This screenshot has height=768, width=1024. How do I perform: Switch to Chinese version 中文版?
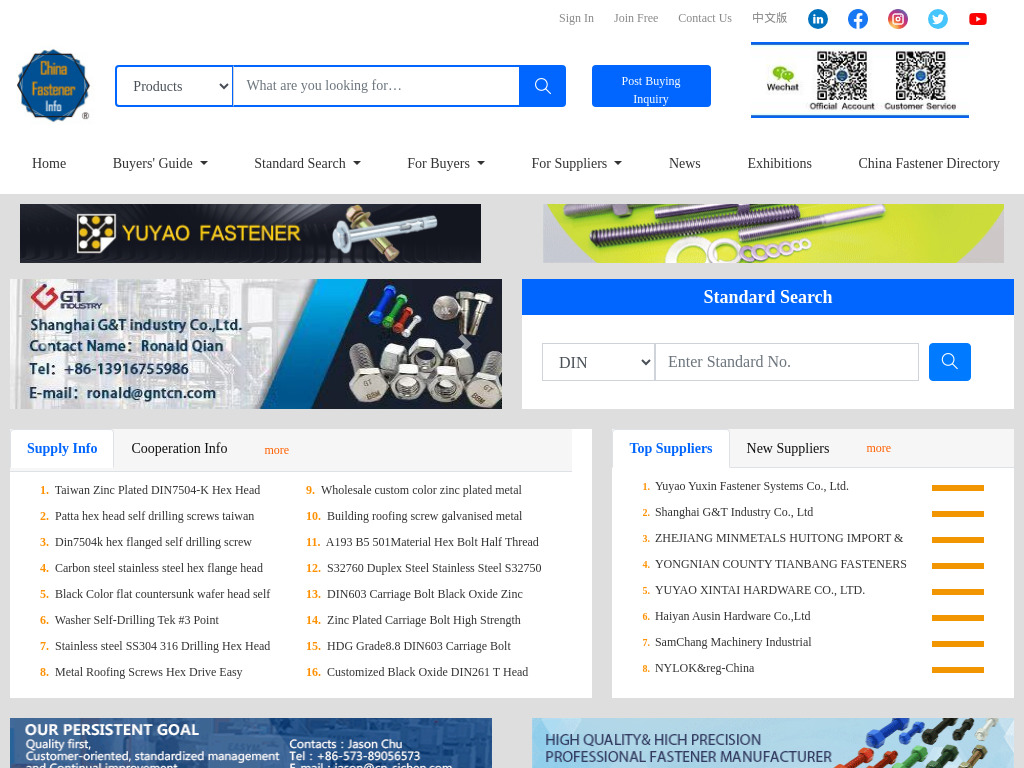(769, 18)
